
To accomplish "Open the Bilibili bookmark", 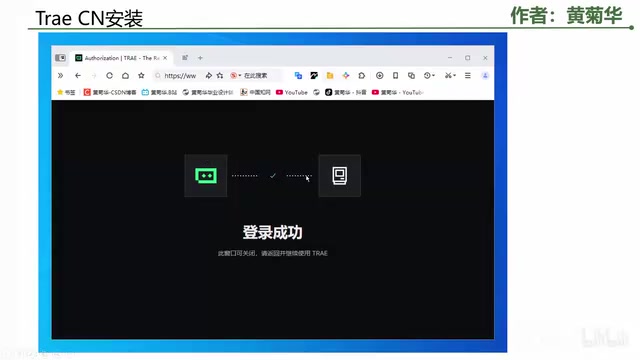I will (159, 93).
